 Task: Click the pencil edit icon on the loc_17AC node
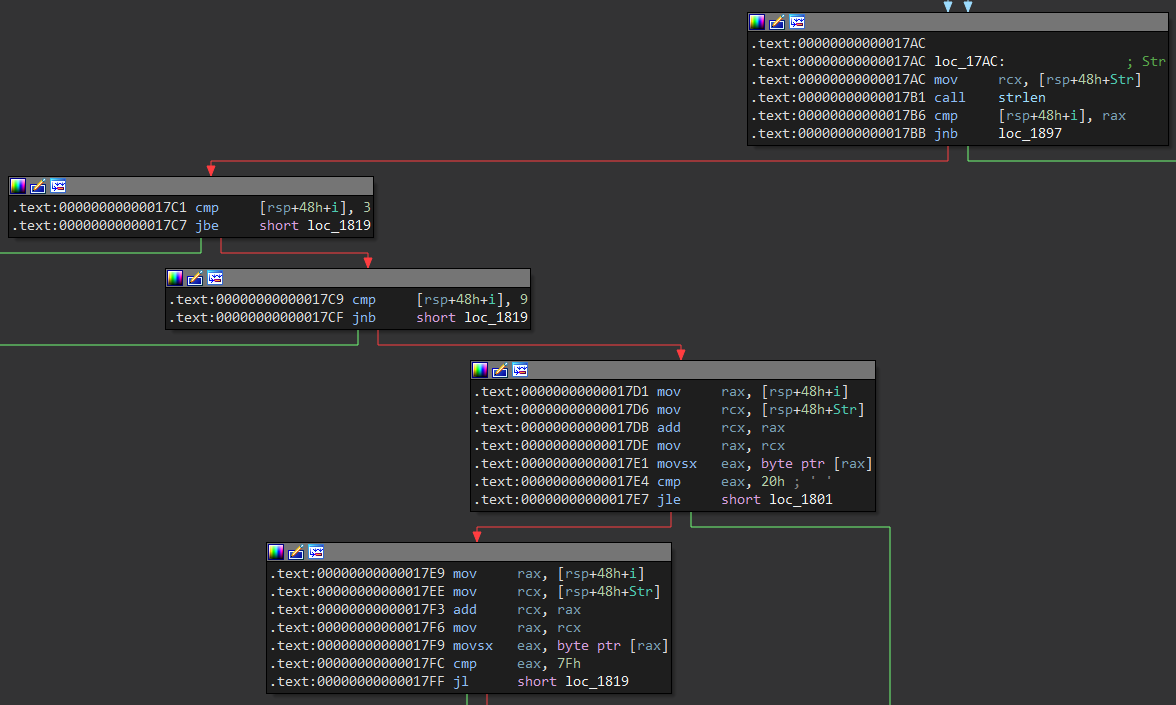(777, 22)
